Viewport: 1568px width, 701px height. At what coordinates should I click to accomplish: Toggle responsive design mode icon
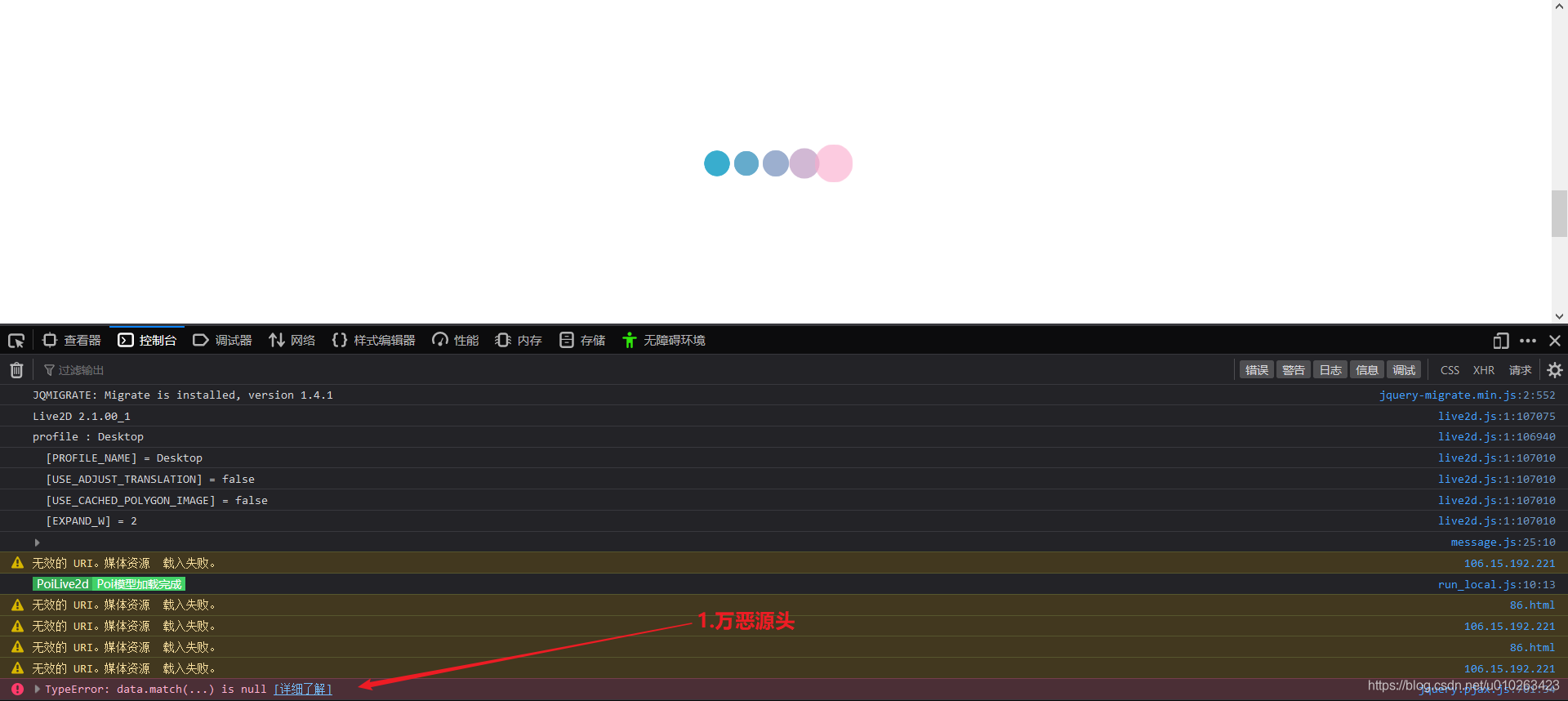(x=1501, y=340)
